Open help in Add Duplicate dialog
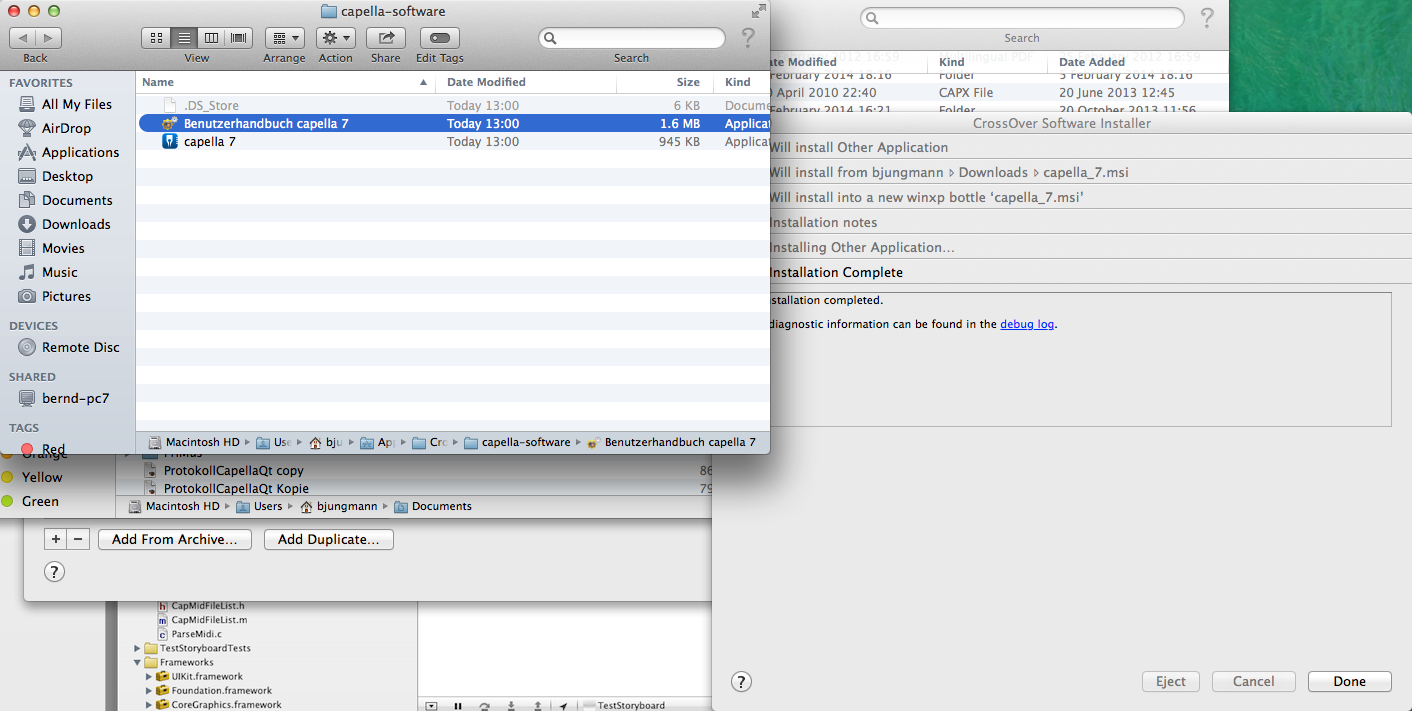 coord(55,572)
